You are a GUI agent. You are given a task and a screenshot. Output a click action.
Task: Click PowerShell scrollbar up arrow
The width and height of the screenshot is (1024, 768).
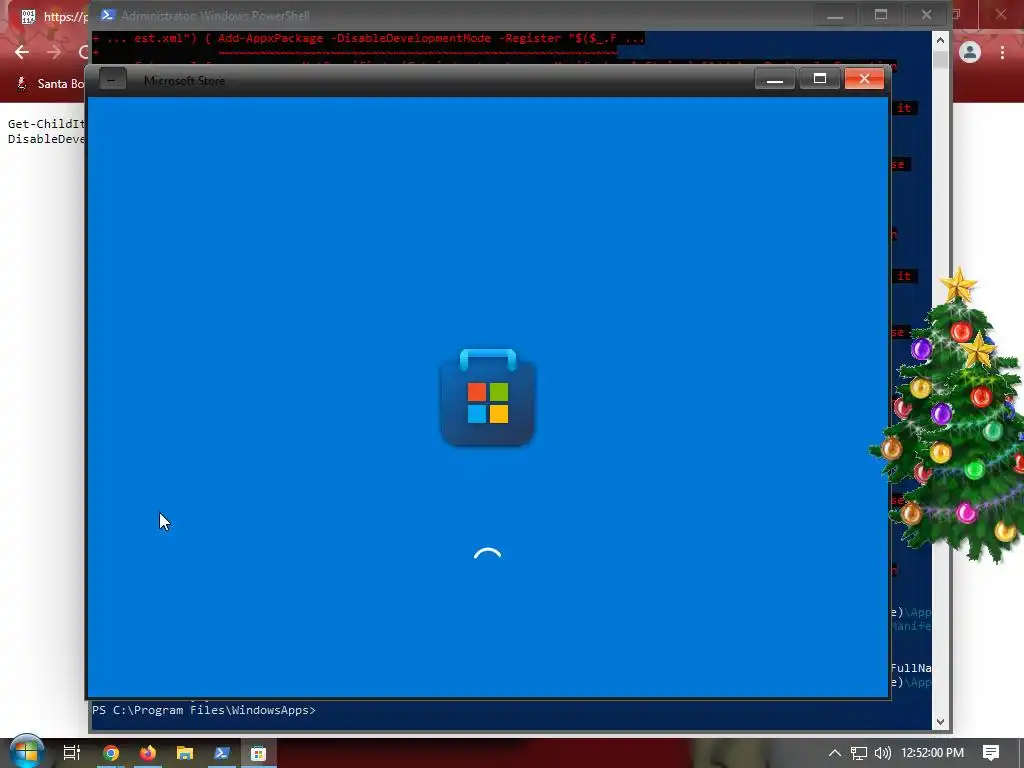940,40
